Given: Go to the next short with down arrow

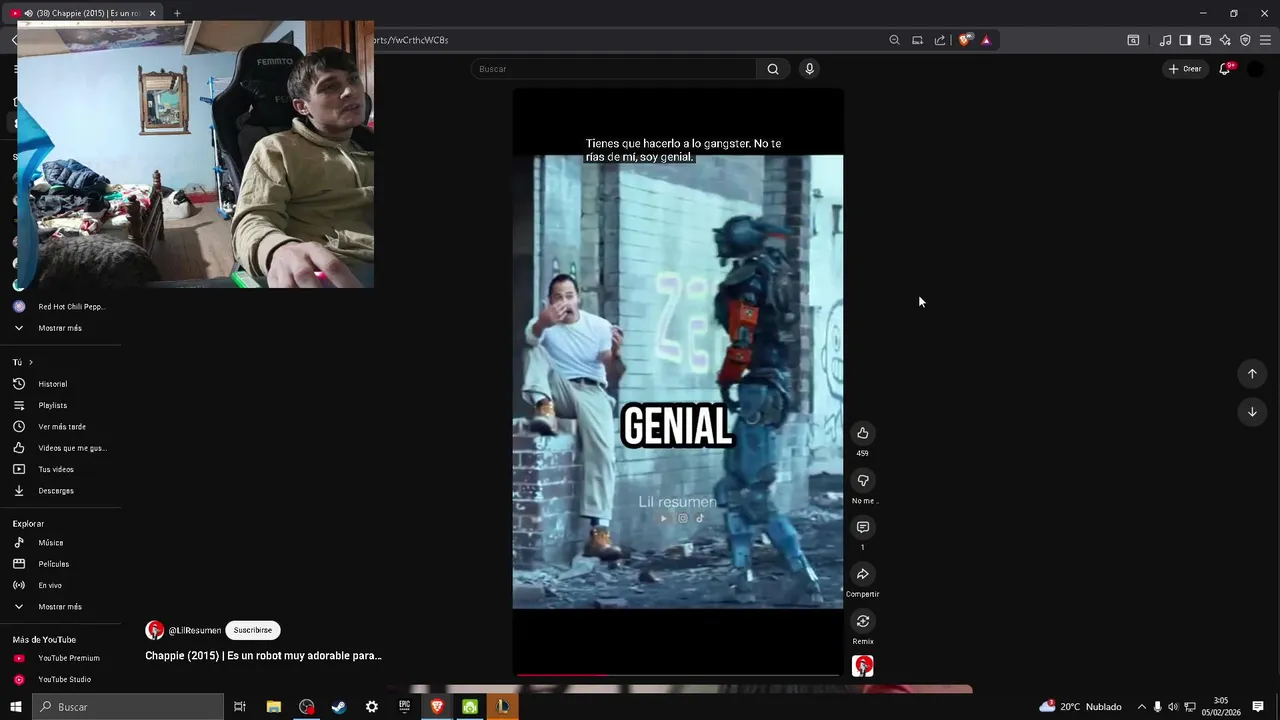Looking at the screenshot, I should [1252, 412].
